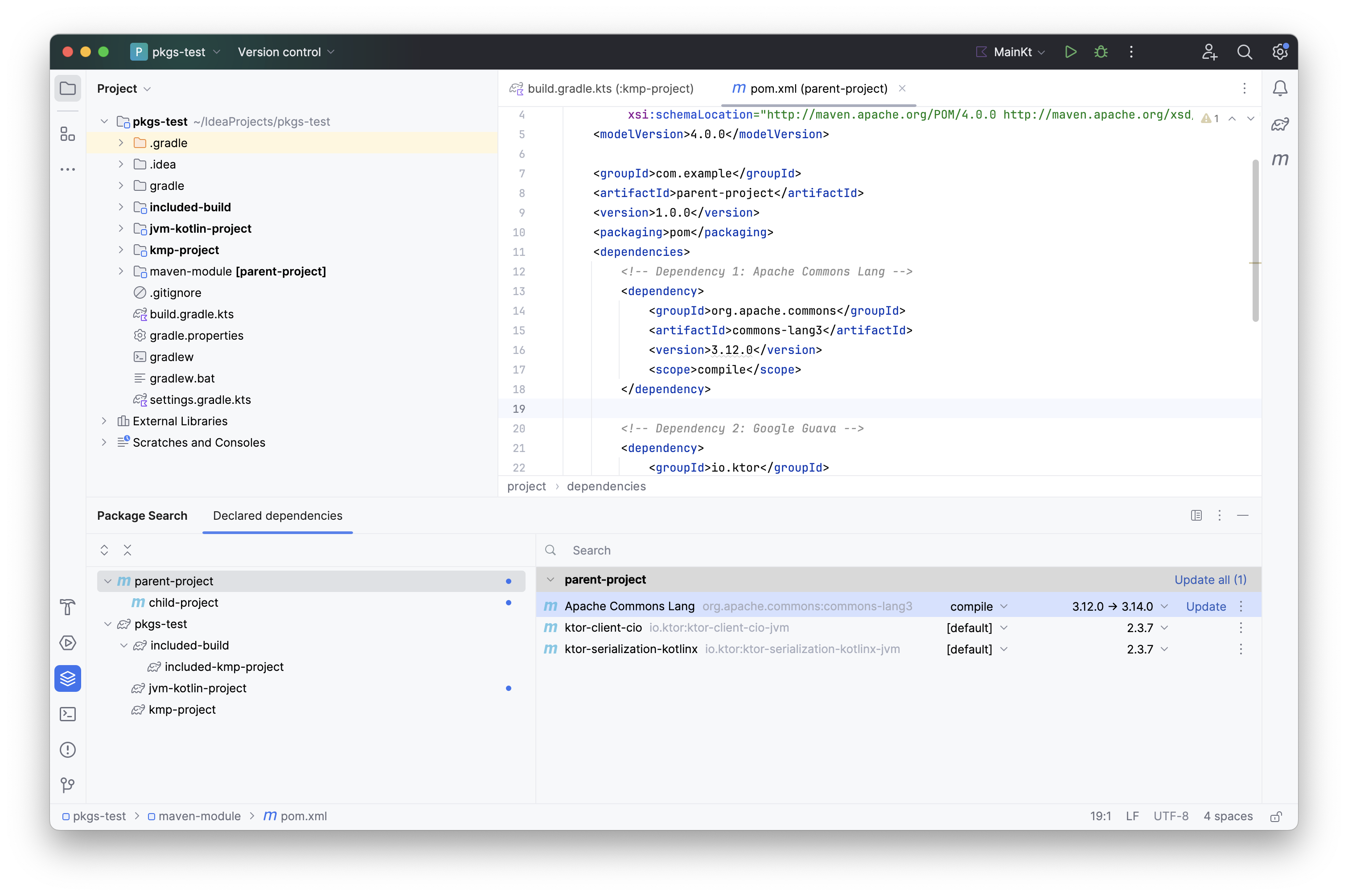
Task: Open more actions for ktor-client-cio row
Action: (x=1241, y=628)
